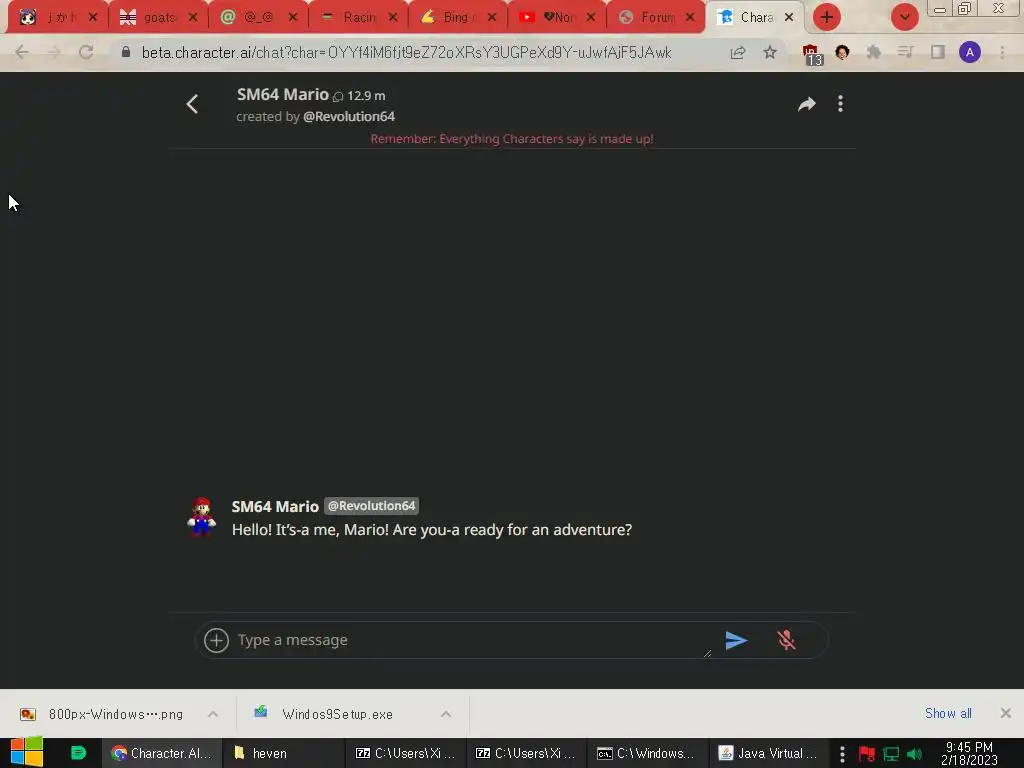Click the @Revolution64 badge beside Mario's message
Viewport: 1024px width, 768px height.
tap(372, 506)
